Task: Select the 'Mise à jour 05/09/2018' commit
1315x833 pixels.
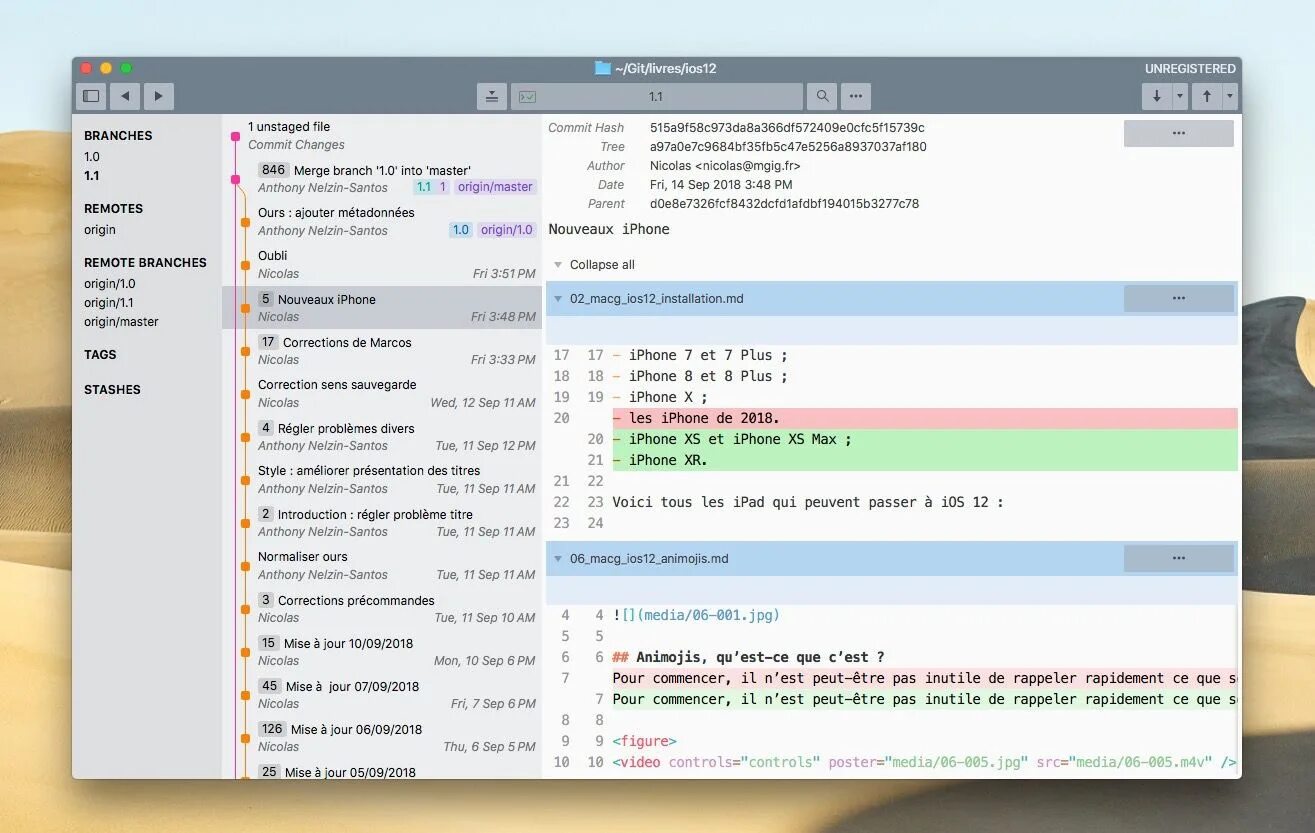Action: click(382, 771)
